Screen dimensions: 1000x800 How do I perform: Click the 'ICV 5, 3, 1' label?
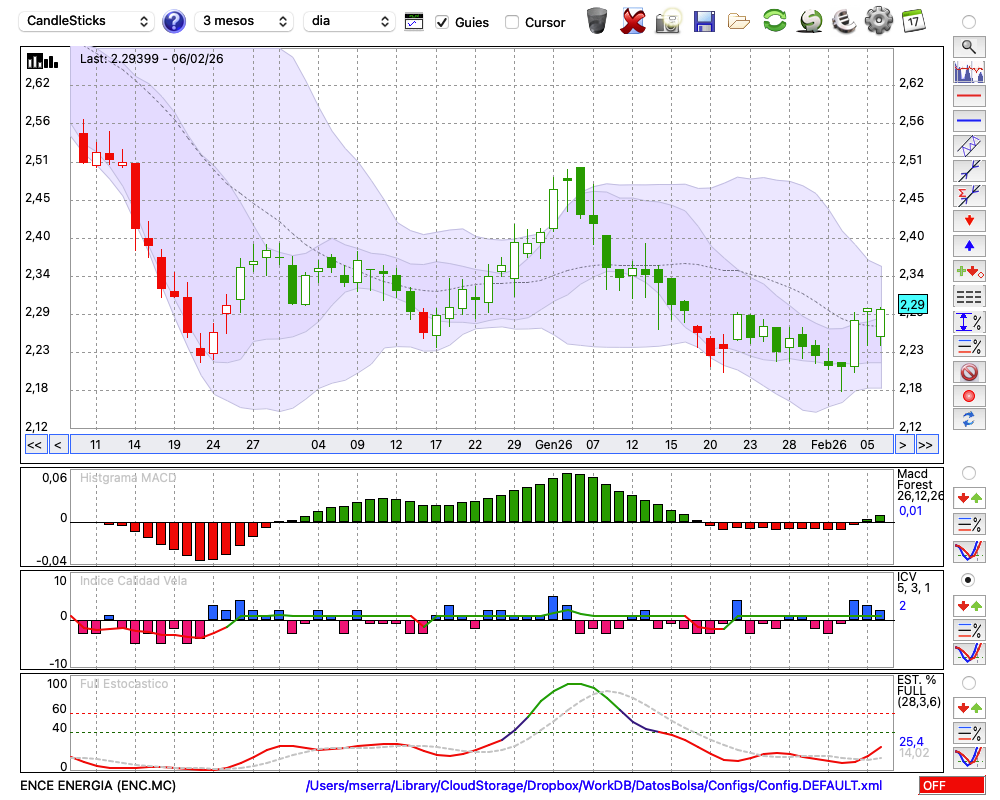(x=913, y=582)
